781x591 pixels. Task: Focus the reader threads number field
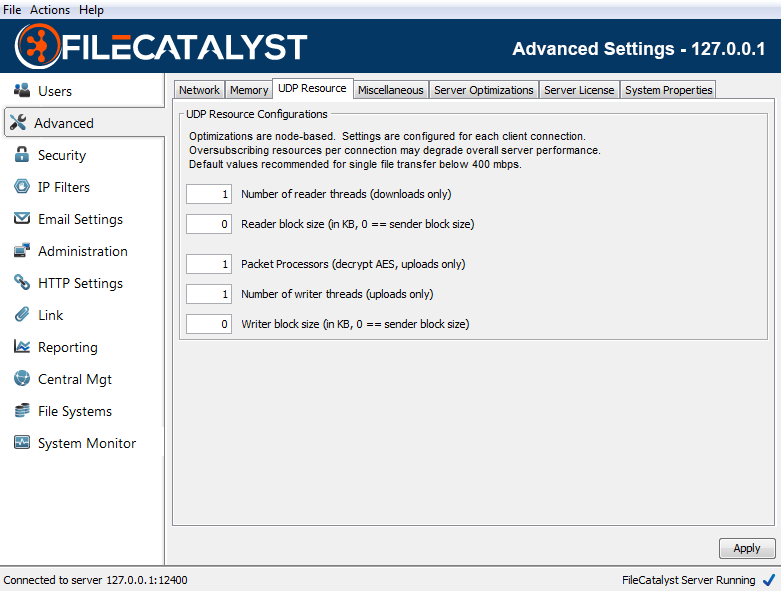(x=209, y=194)
